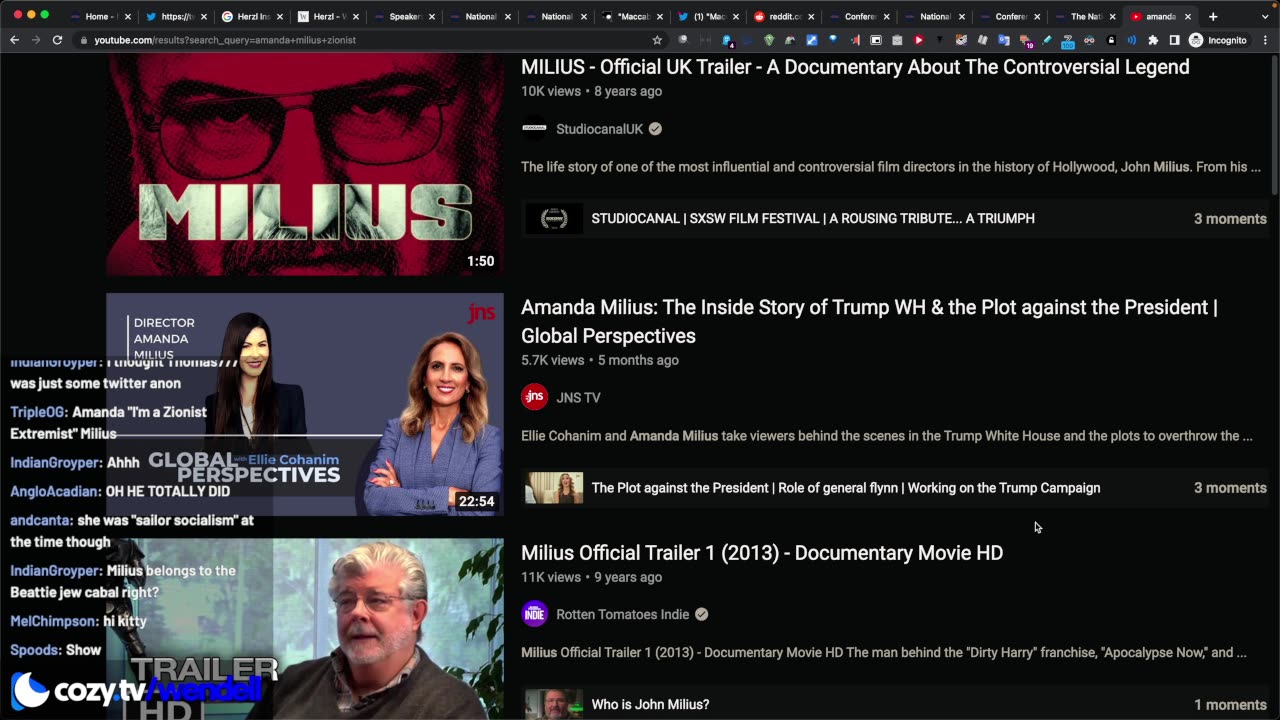Open the MILIUS red poster thumbnail
This screenshot has width=1280, height=720.
305,164
